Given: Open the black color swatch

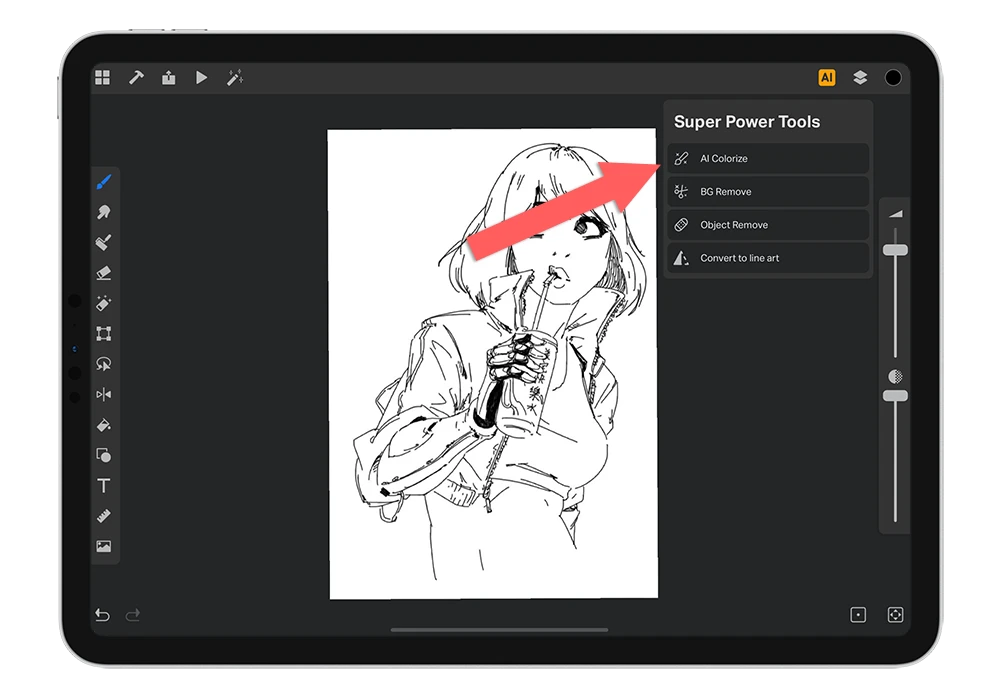Looking at the screenshot, I should click(x=893, y=78).
